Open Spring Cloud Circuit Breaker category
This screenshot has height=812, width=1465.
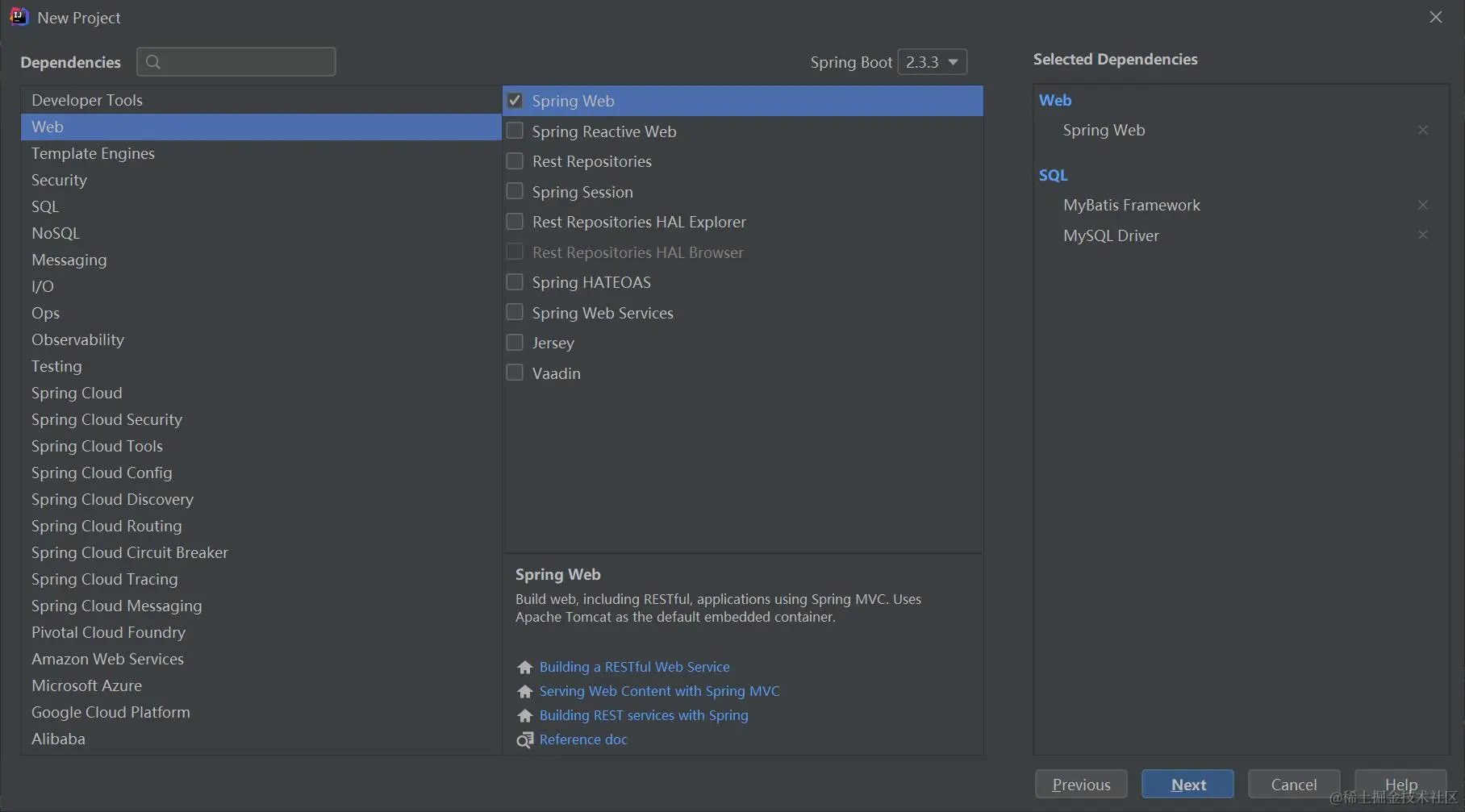click(x=261, y=552)
